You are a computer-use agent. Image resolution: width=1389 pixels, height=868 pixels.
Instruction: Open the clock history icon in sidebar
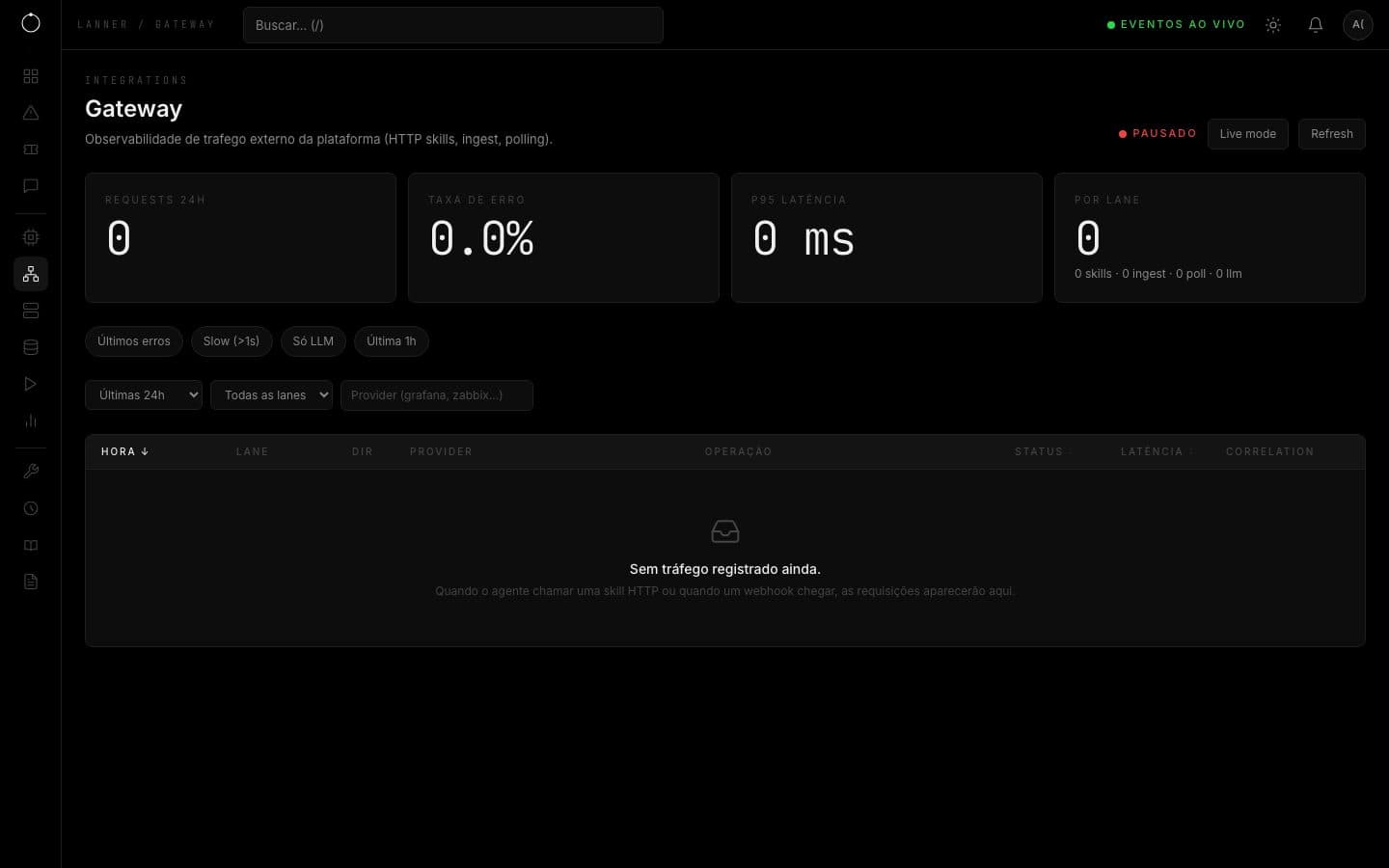pyautogui.click(x=31, y=508)
